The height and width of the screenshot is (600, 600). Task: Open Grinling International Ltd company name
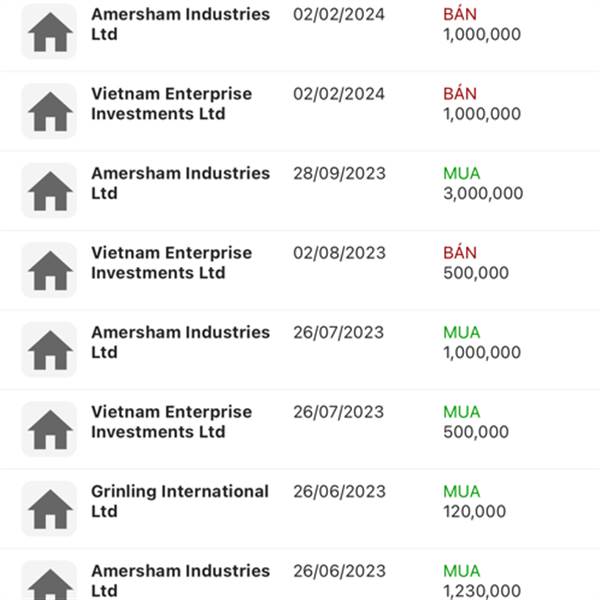pyautogui.click(x=180, y=501)
